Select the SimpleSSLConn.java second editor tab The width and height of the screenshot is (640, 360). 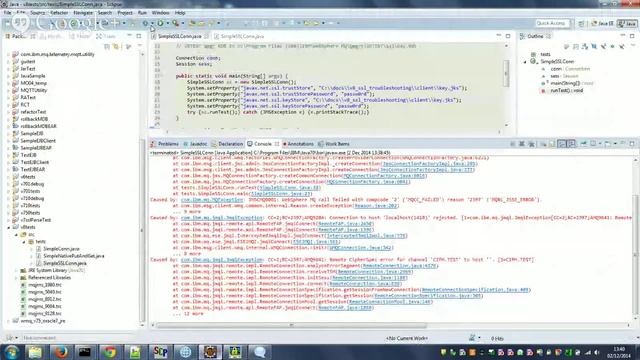pos(239,36)
